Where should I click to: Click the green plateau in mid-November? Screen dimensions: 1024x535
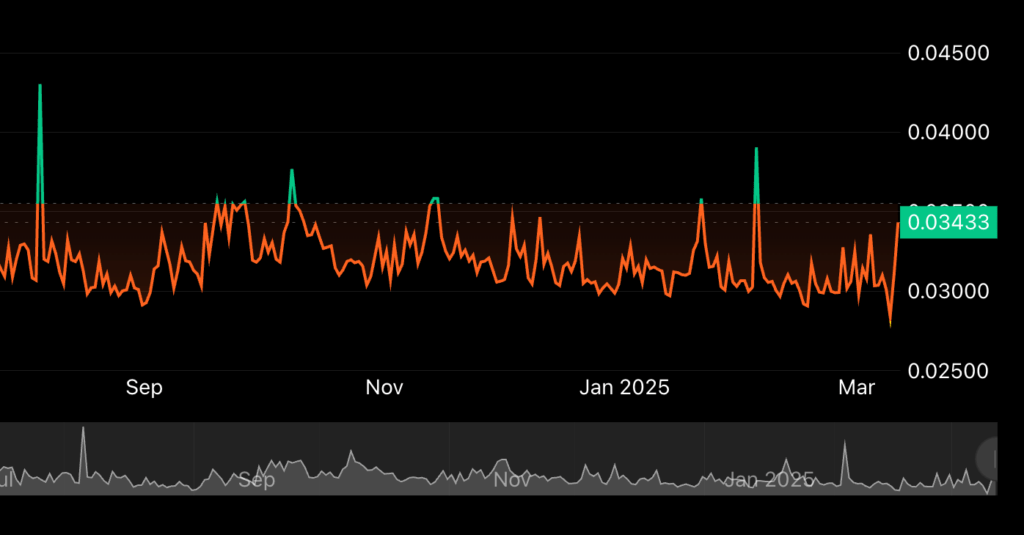(x=434, y=199)
